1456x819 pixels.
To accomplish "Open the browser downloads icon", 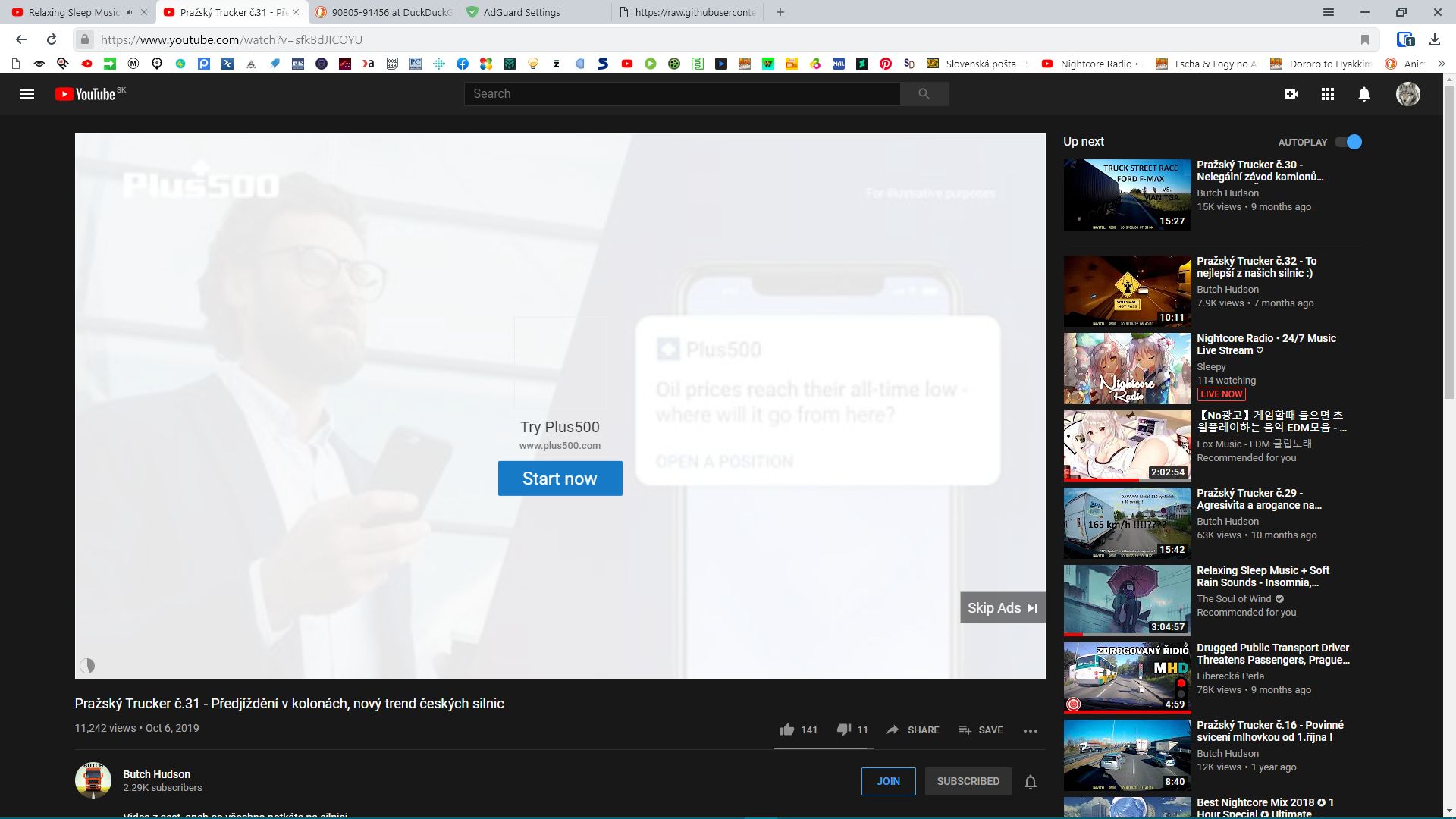I will 1435,39.
